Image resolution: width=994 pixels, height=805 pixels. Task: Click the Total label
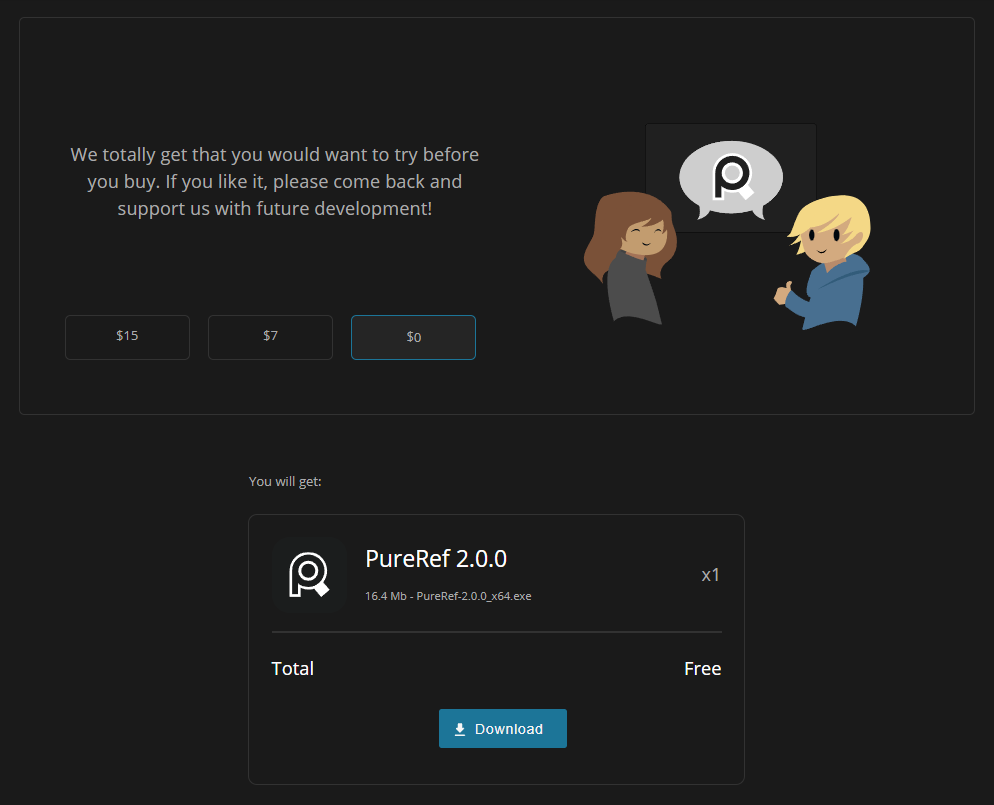(x=292, y=669)
